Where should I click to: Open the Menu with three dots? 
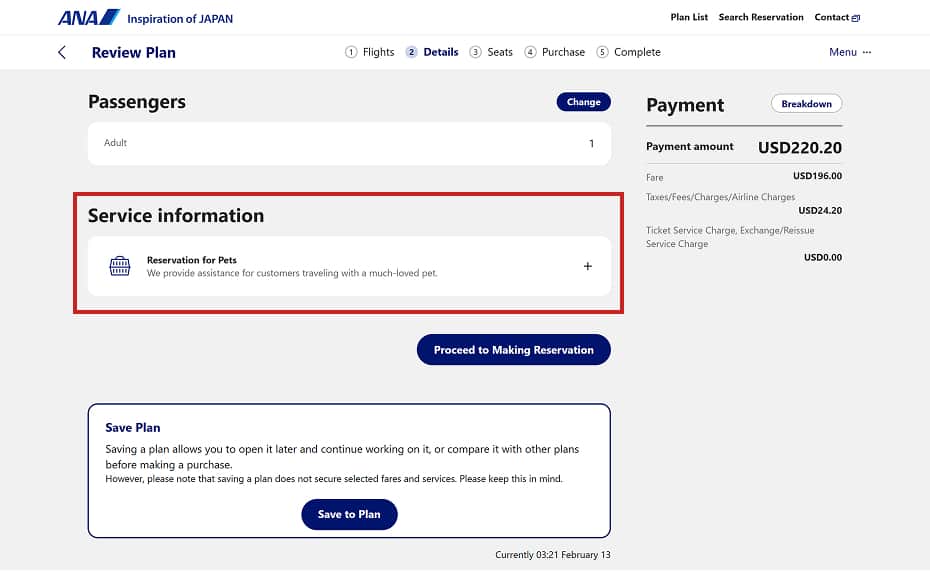tap(850, 52)
